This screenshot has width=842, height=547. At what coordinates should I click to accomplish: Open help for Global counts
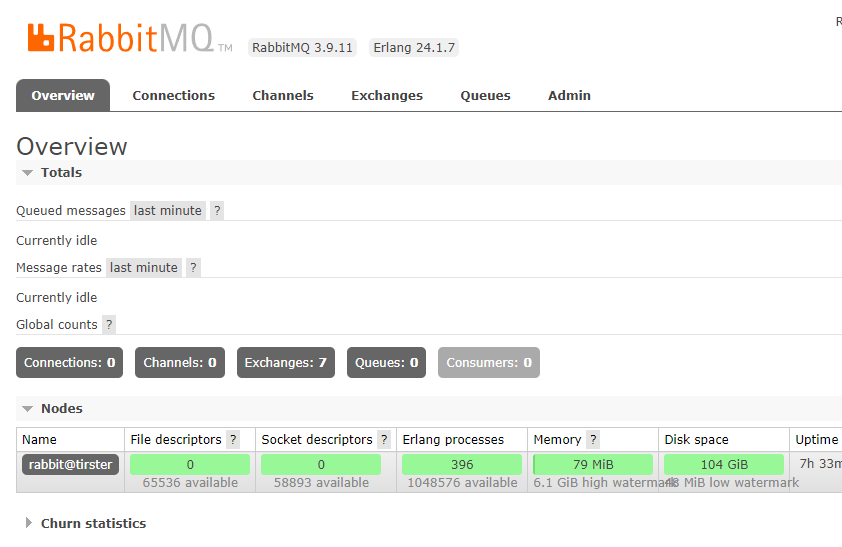pyautogui.click(x=109, y=324)
